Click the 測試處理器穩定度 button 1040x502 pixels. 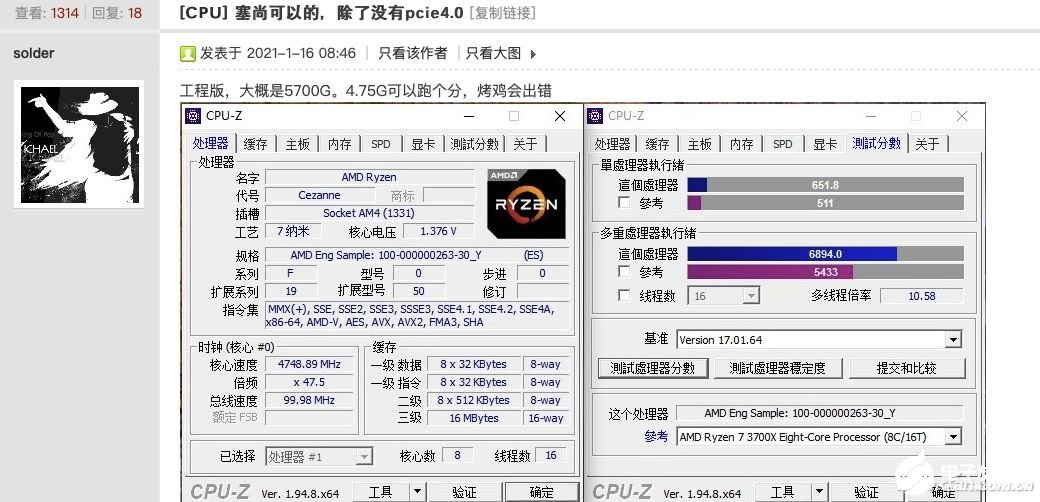(777, 368)
